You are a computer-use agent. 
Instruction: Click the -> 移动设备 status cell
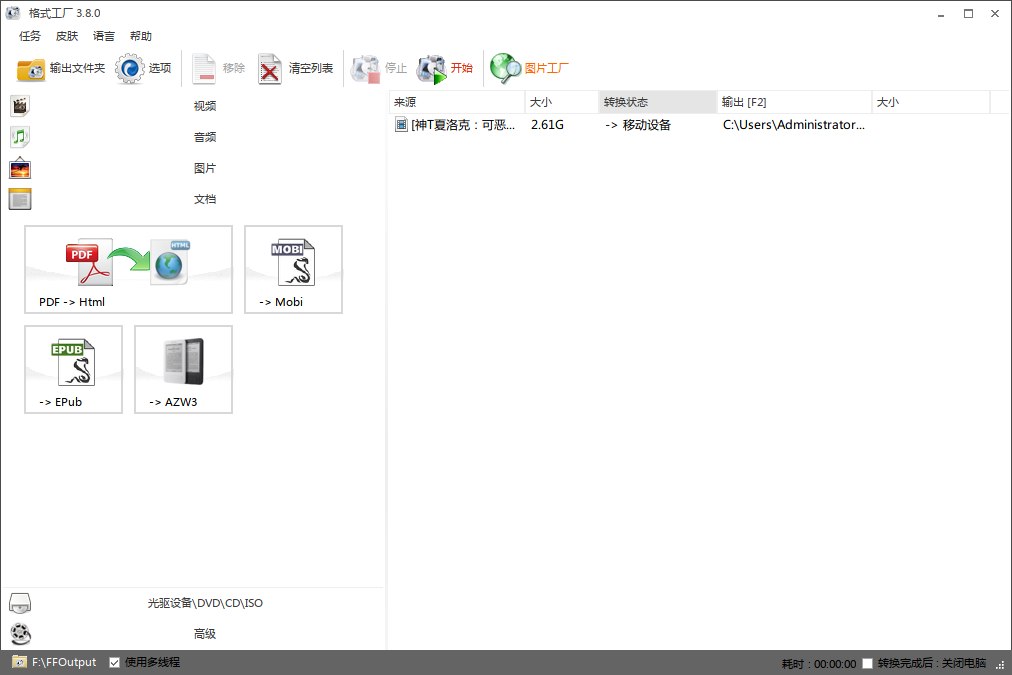(x=638, y=125)
